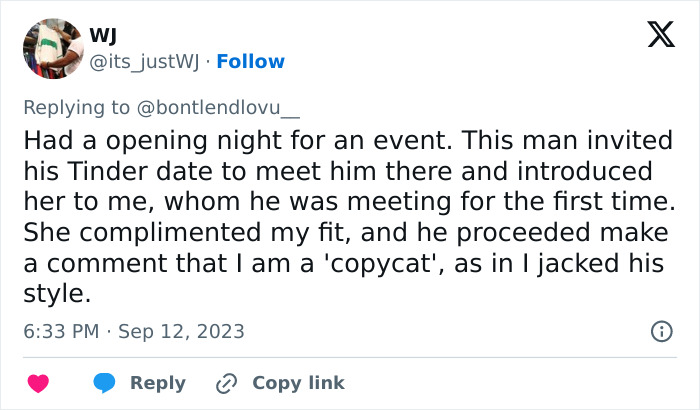Click the blue reply speech bubble icon

(103, 383)
